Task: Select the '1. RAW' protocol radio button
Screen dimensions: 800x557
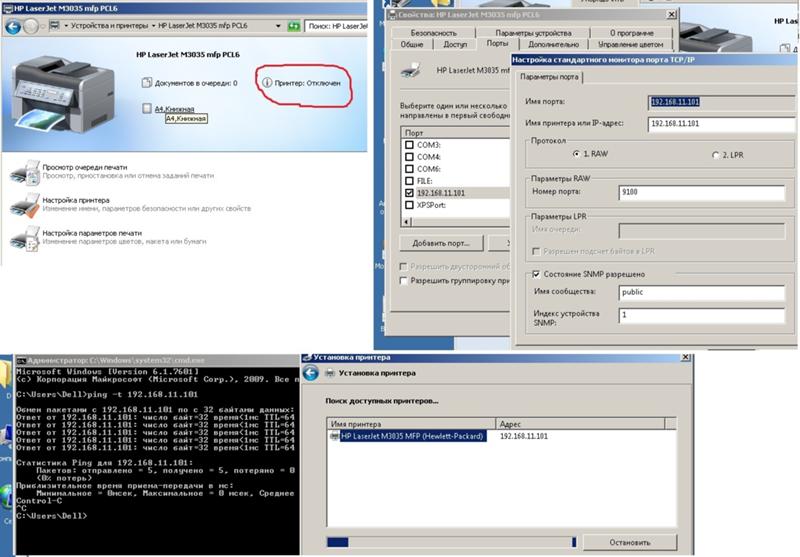Action: pos(577,154)
